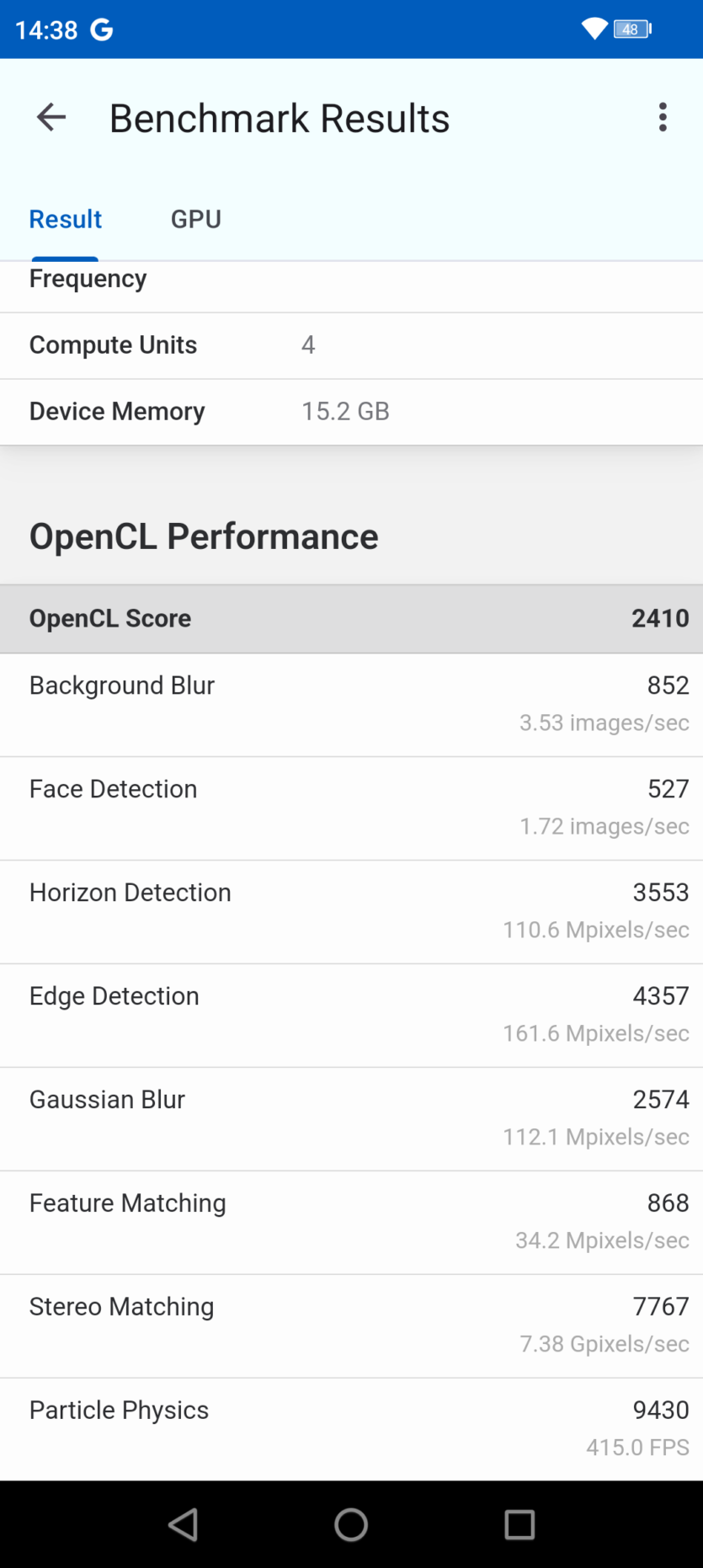The width and height of the screenshot is (703, 1568).
Task: Select the Horizon Detection result row
Action: [x=351, y=911]
